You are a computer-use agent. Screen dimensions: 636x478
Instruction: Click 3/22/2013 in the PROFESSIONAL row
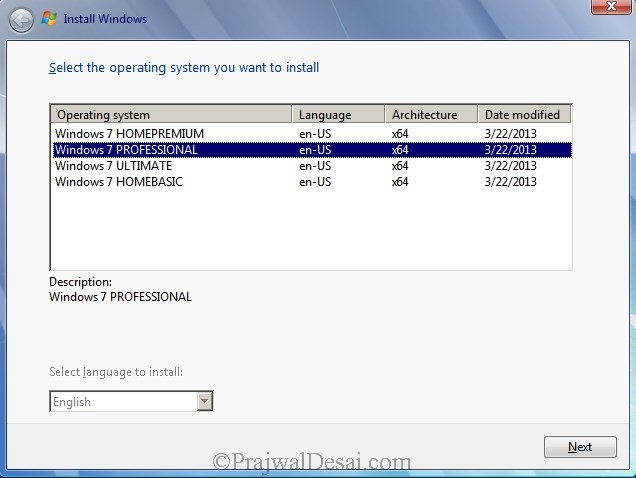[x=511, y=150]
